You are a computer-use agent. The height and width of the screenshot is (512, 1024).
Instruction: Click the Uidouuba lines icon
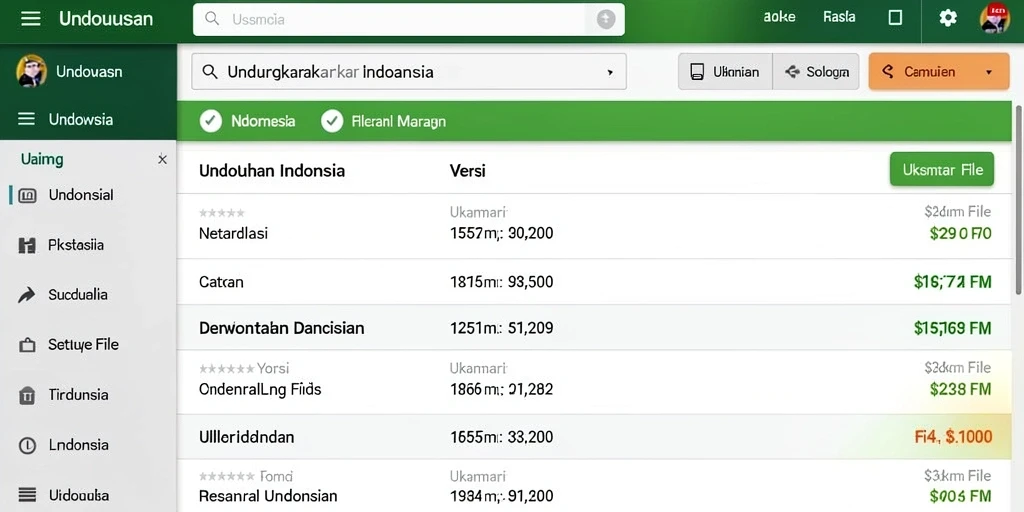tap(27, 496)
